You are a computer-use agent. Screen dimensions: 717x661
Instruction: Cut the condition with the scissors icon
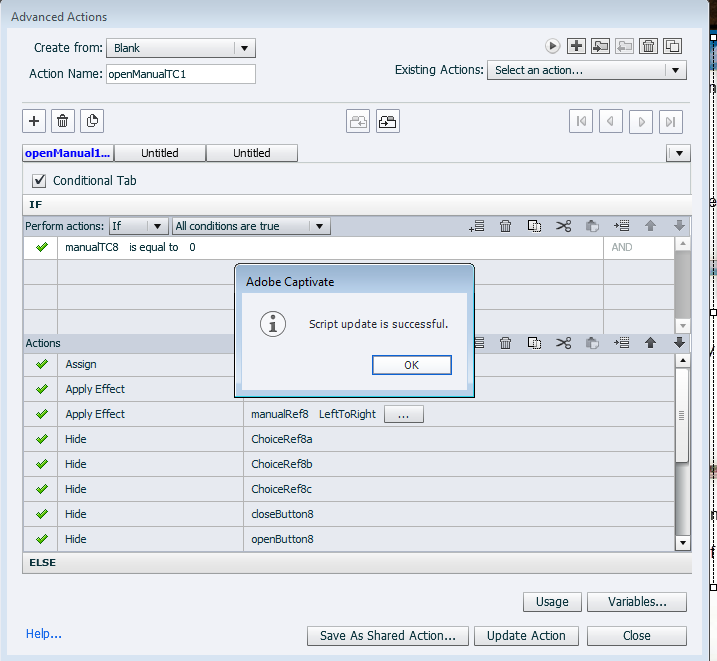(x=563, y=226)
